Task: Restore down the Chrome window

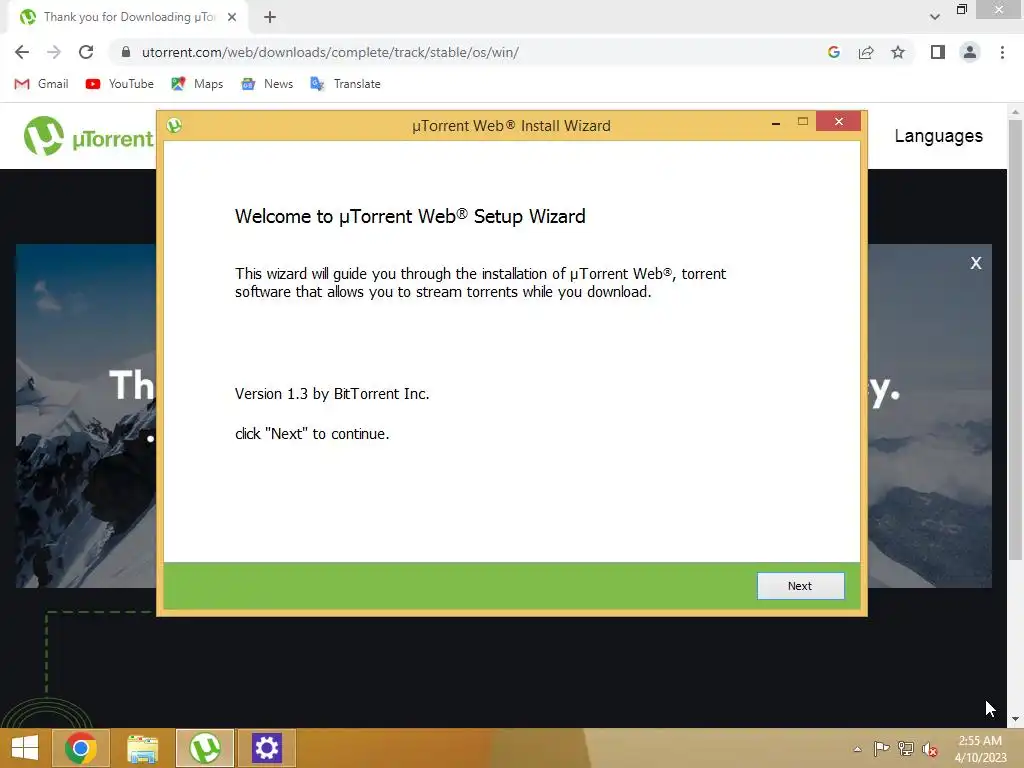Action: coord(961,9)
